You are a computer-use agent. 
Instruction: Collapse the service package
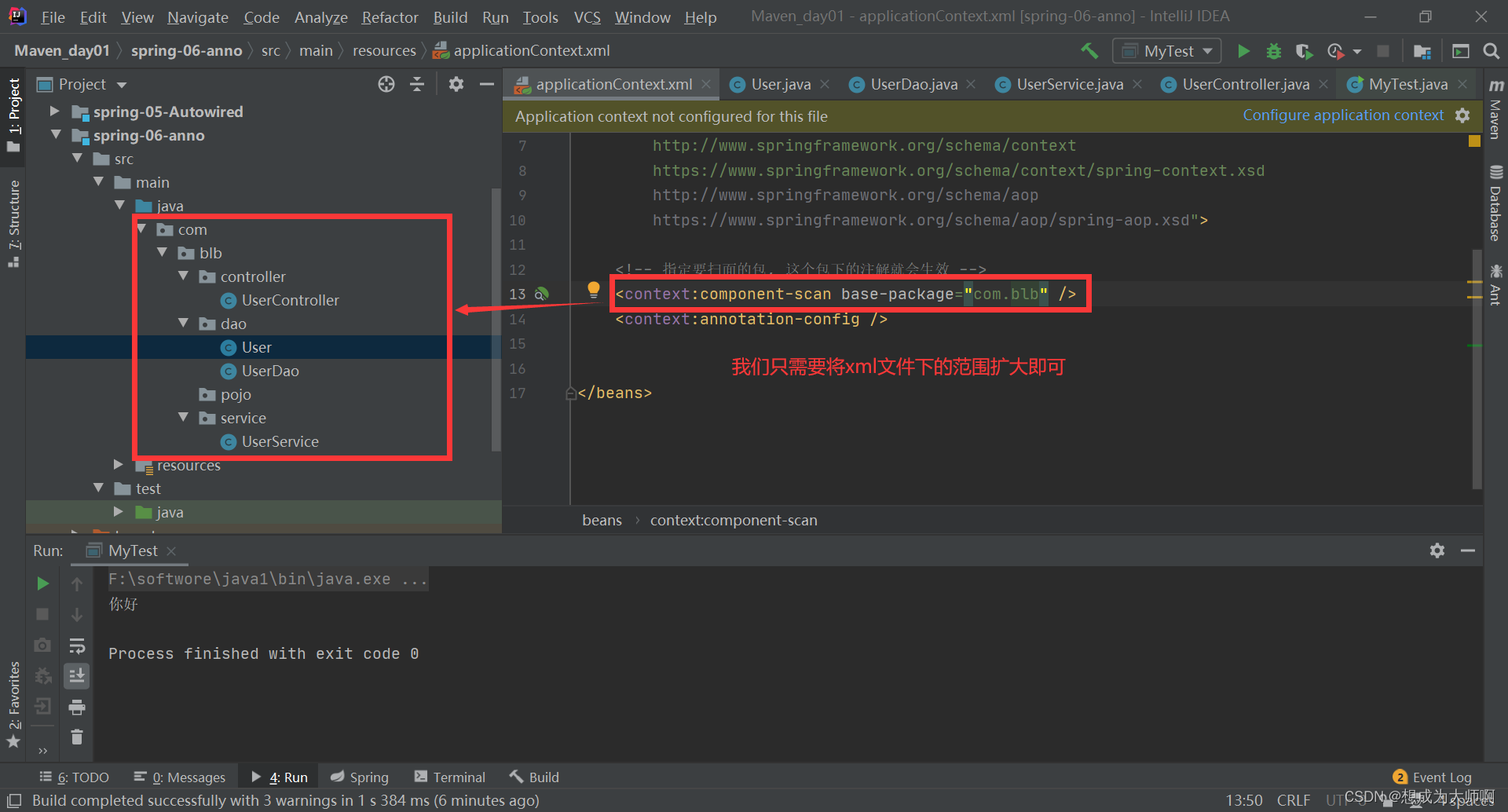pyautogui.click(x=183, y=418)
